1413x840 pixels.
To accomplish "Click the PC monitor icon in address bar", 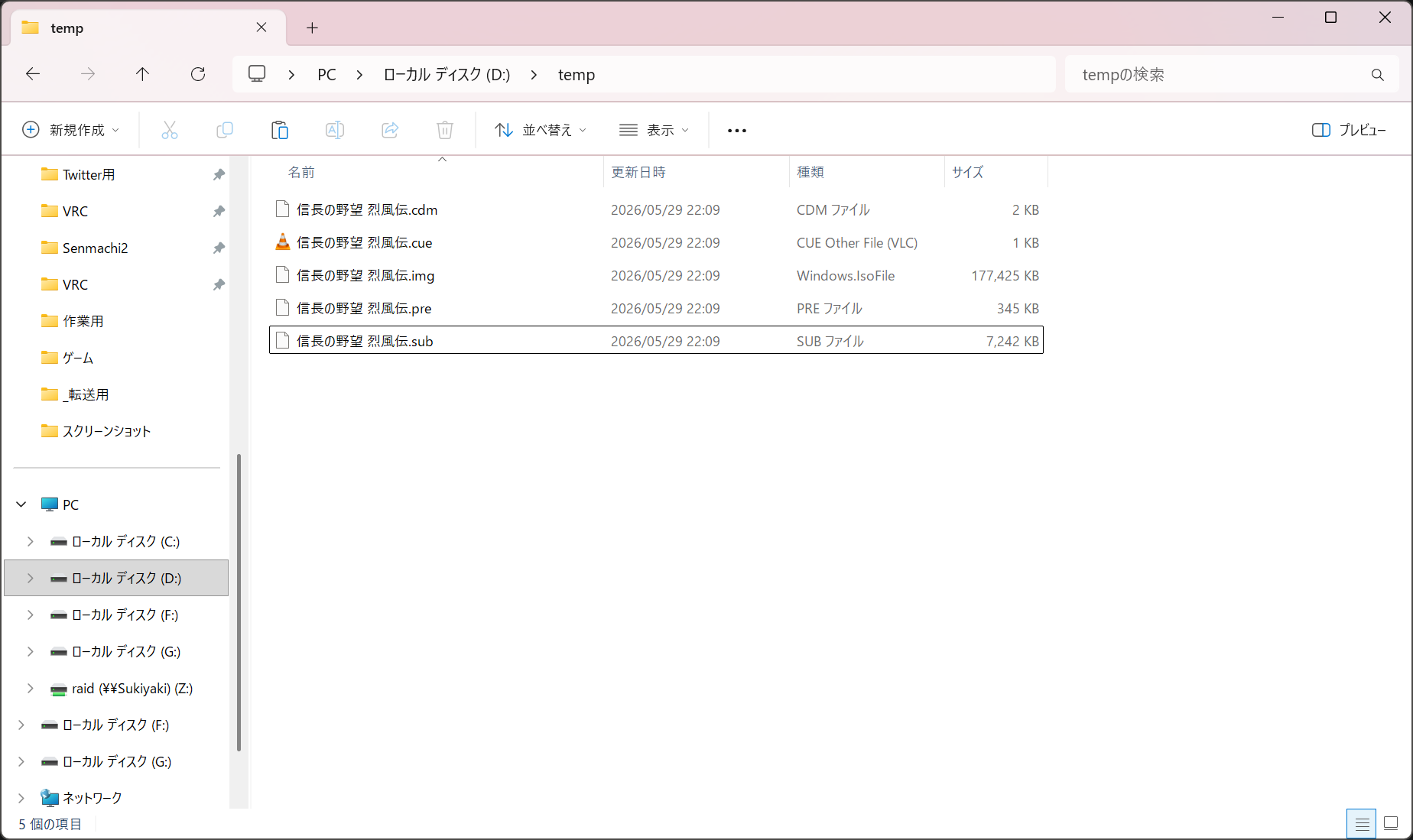I will pyautogui.click(x=257, y=74).
